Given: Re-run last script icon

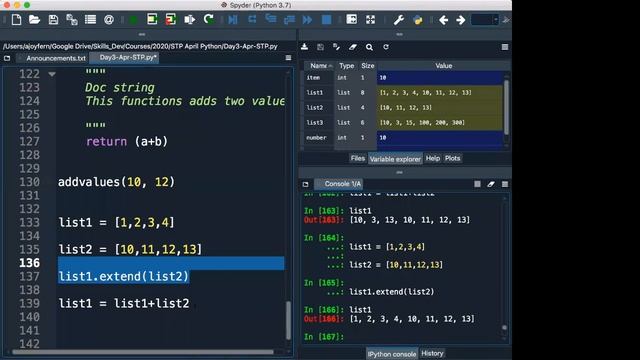Looking at the screenshot, I should coord(209,20).
